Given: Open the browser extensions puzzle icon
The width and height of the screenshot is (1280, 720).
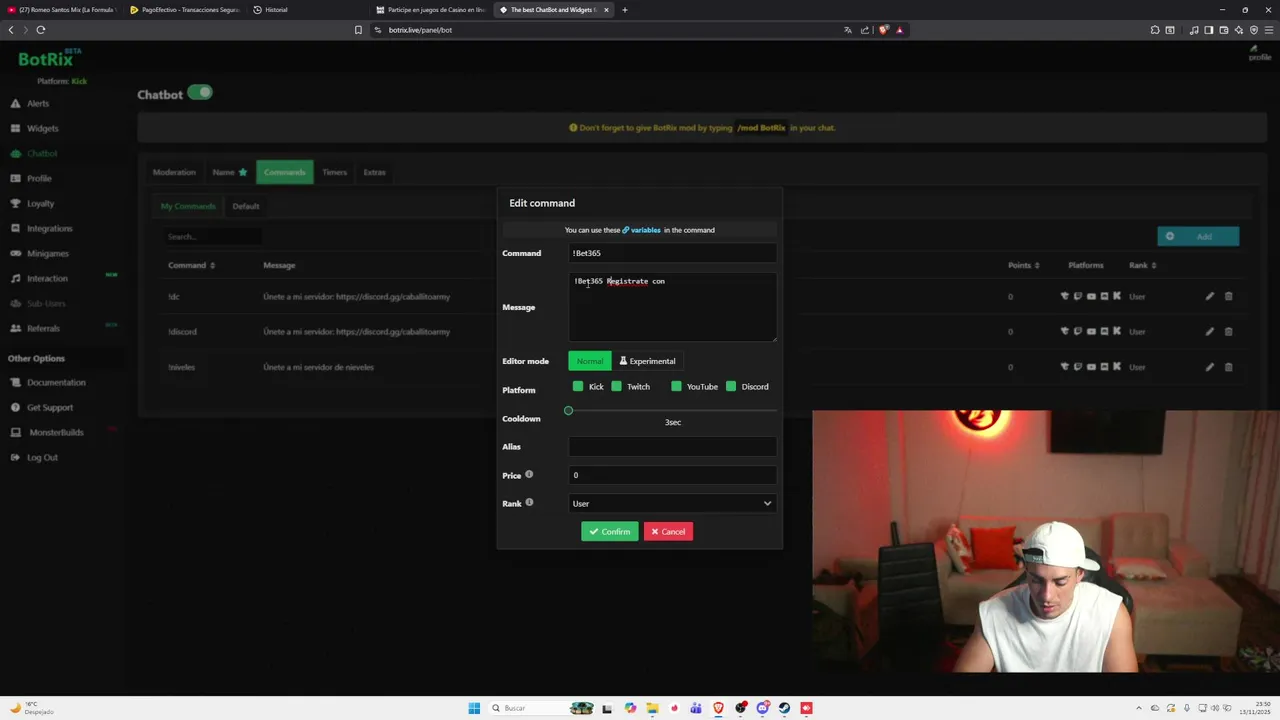Looking at the screenshot, I should point(1155,30).
